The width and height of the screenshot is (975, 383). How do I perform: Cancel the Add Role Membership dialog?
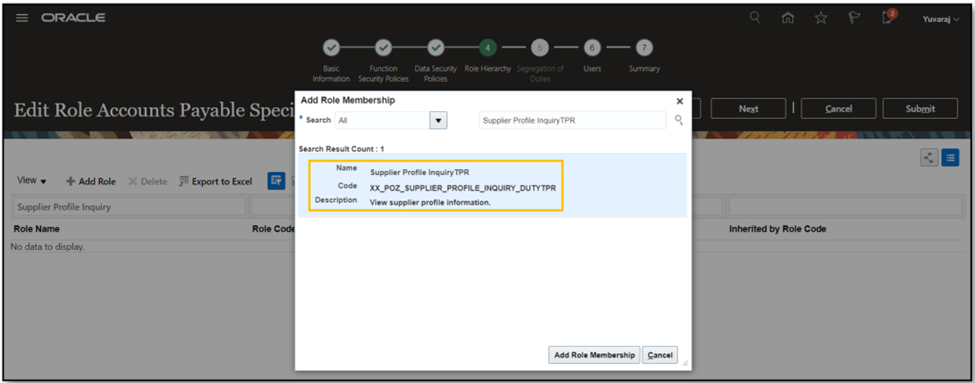[x=660, y=355]
